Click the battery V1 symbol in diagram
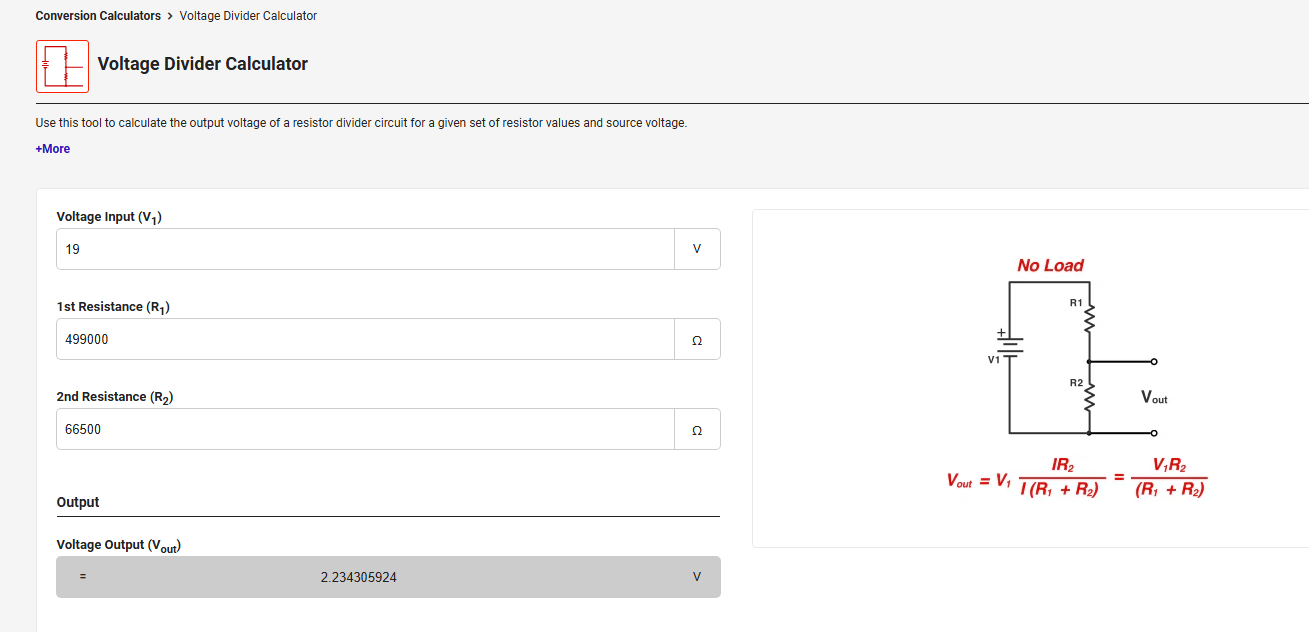1309x632 pixels. coord(1009,345)
